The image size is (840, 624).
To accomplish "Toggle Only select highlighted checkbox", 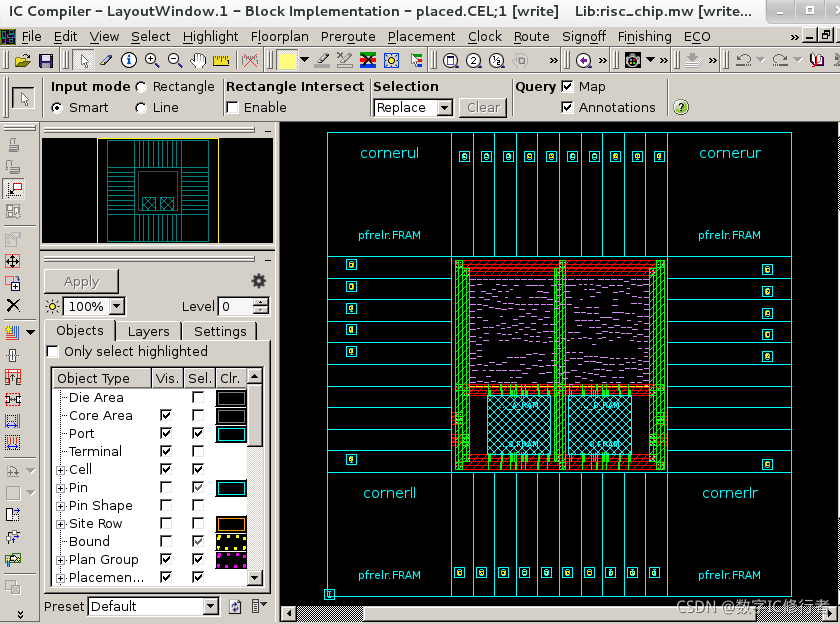I will coord(52,351).
